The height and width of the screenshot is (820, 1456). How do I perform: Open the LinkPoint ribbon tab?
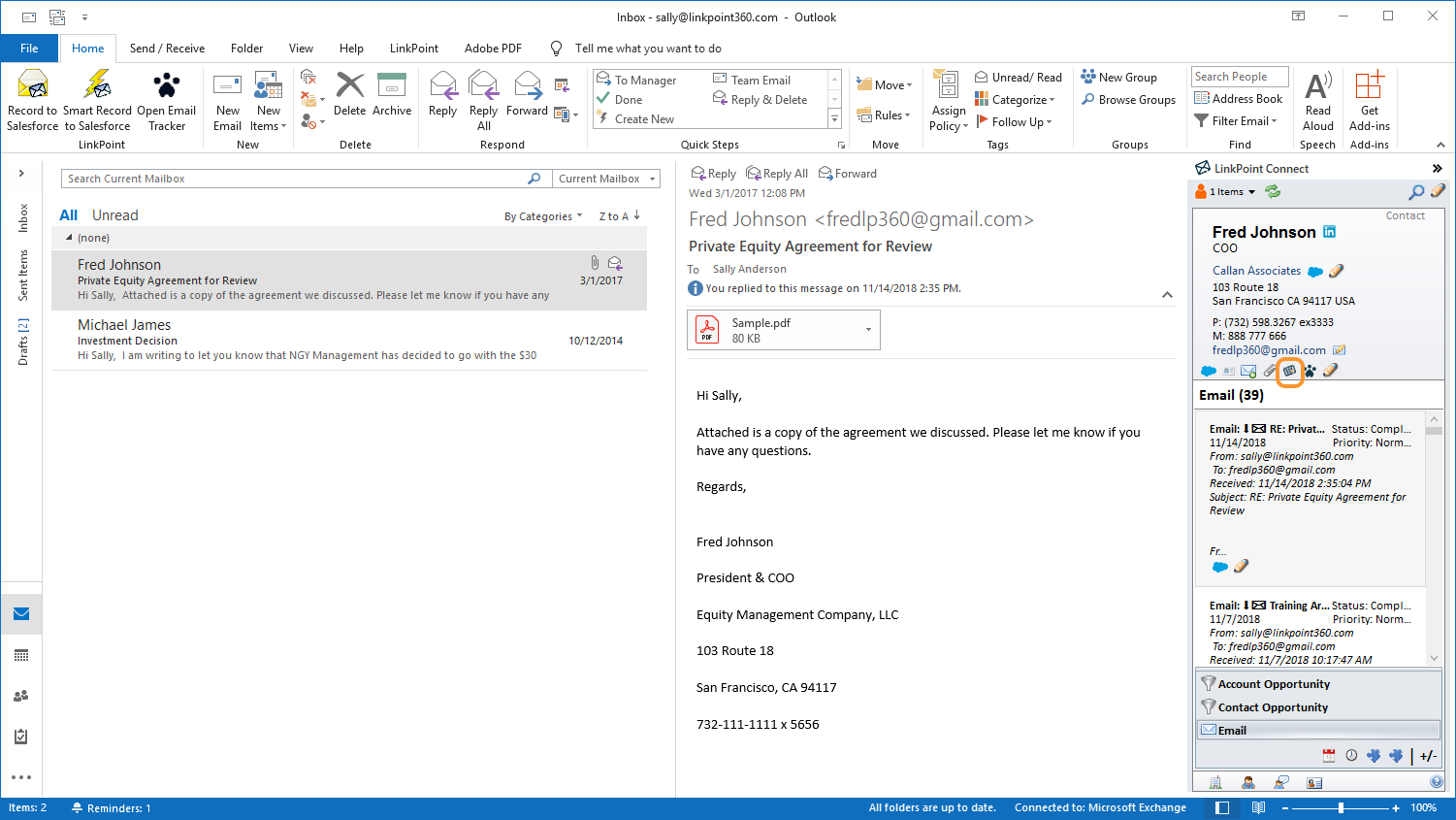414,49
